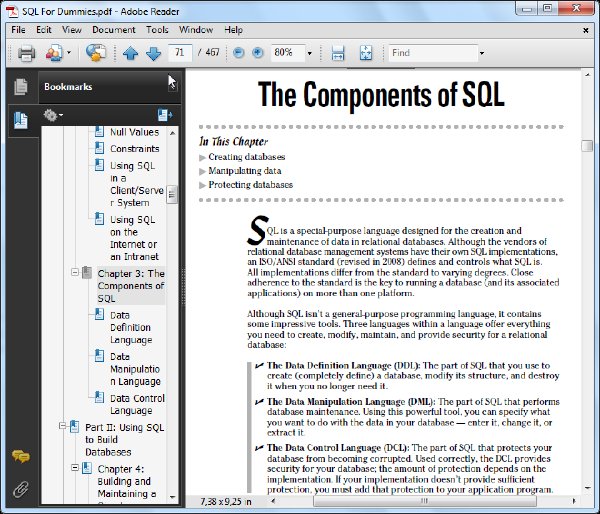Click the Data Definition Language bookmark icon
The width and height of the screenshot is (600, 514).
click(99, 314)
